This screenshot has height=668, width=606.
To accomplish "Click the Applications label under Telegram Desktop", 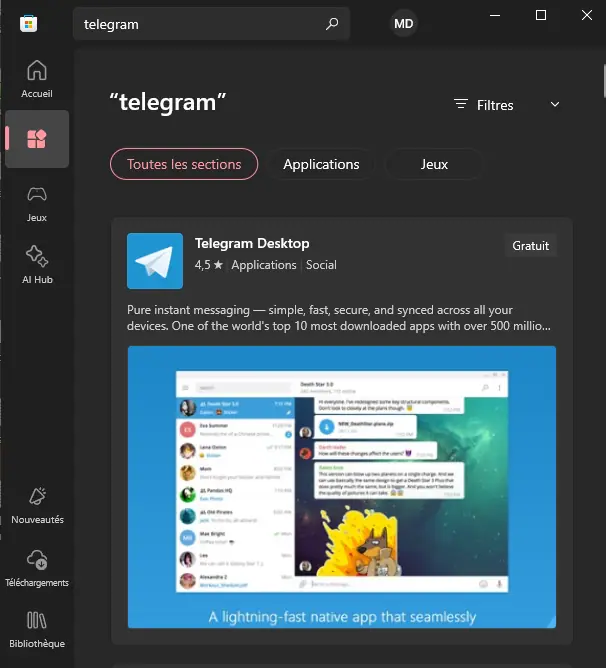I will click(x=264, y=265).
